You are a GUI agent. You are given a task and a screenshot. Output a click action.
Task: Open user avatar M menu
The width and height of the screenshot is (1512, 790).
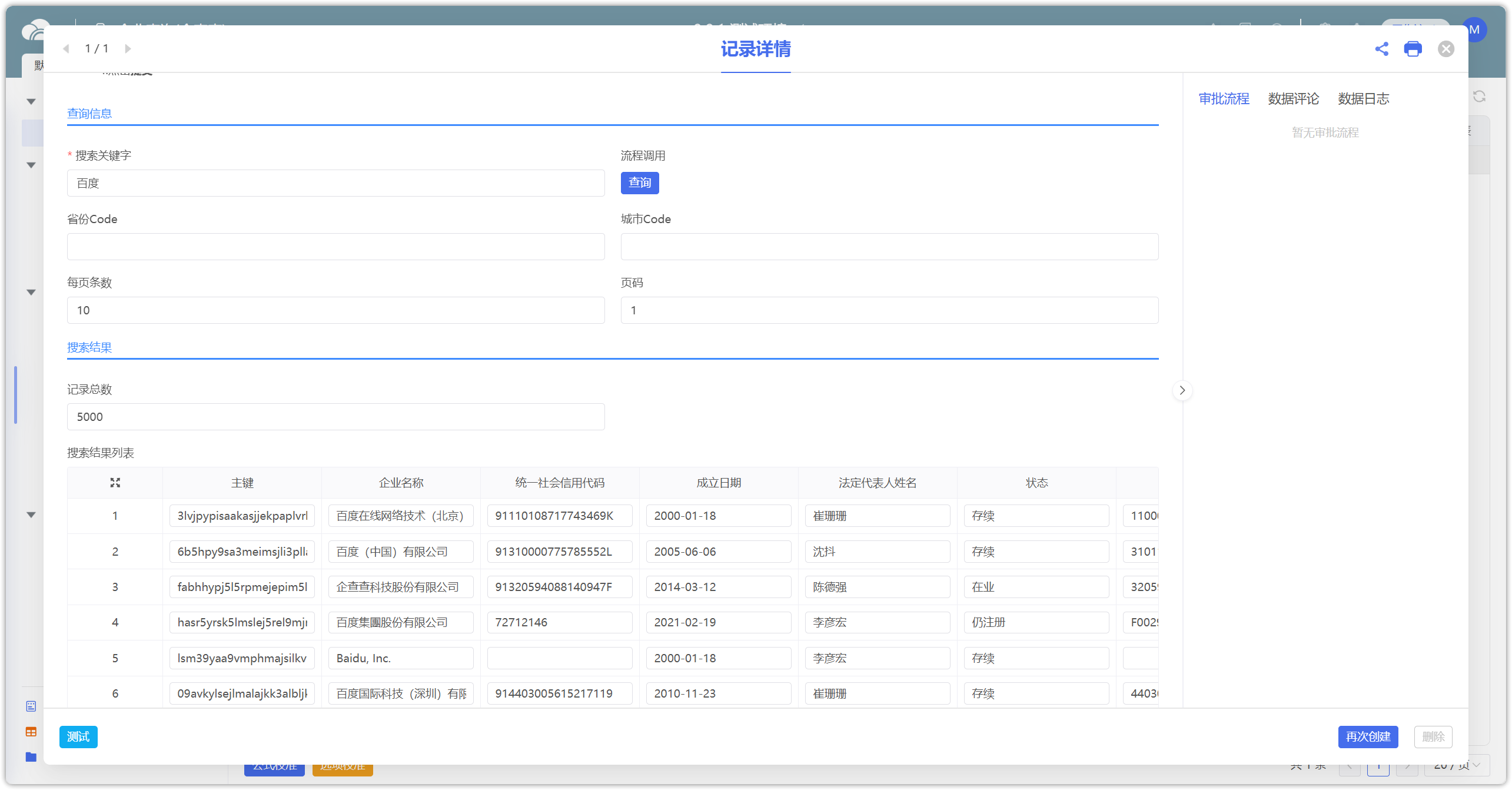pyautogui.click(x=1476, y=29)
